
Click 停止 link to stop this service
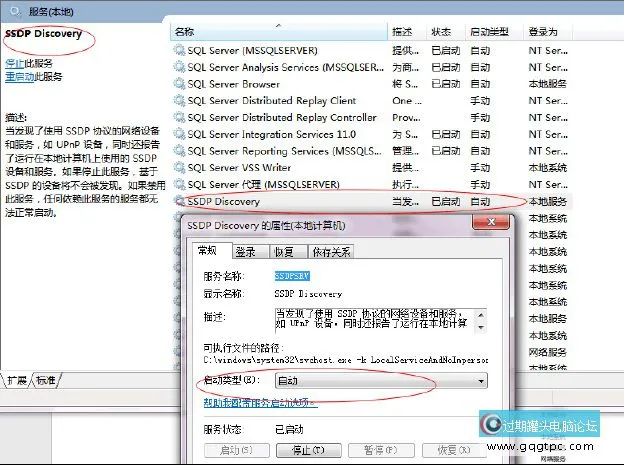point(15,63)
